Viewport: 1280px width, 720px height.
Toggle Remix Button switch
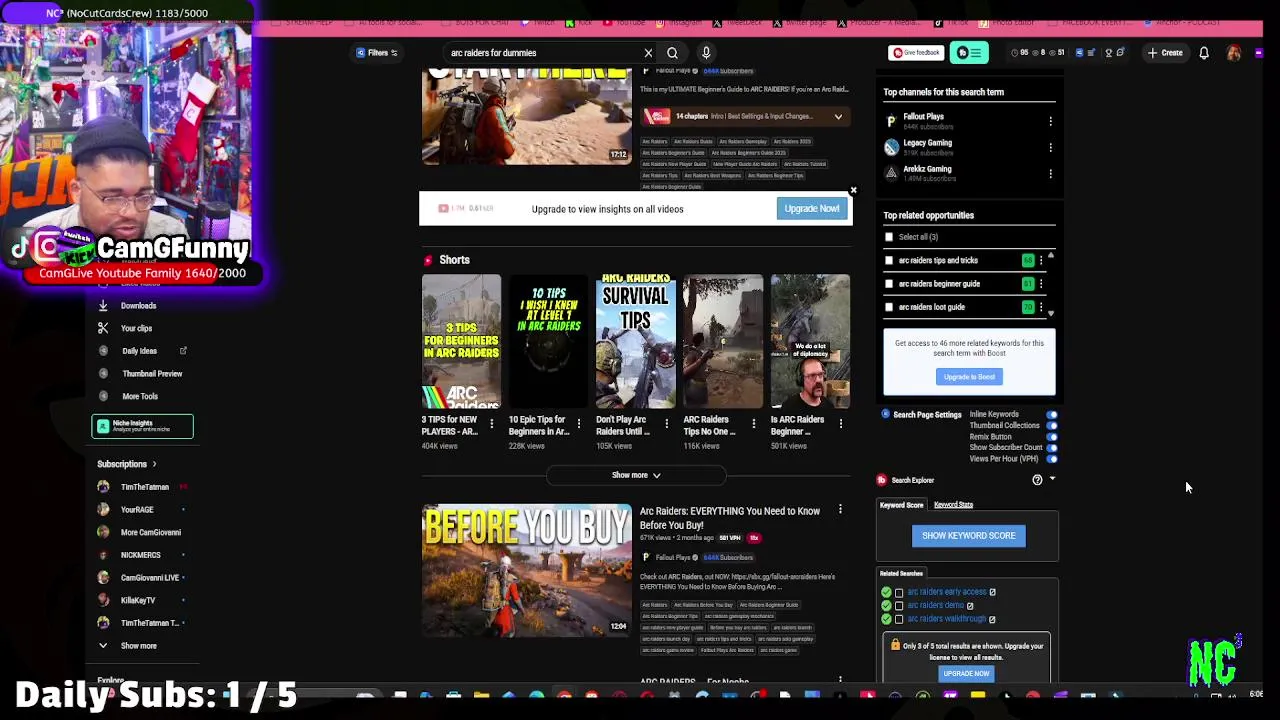[x=1051, y=437]
